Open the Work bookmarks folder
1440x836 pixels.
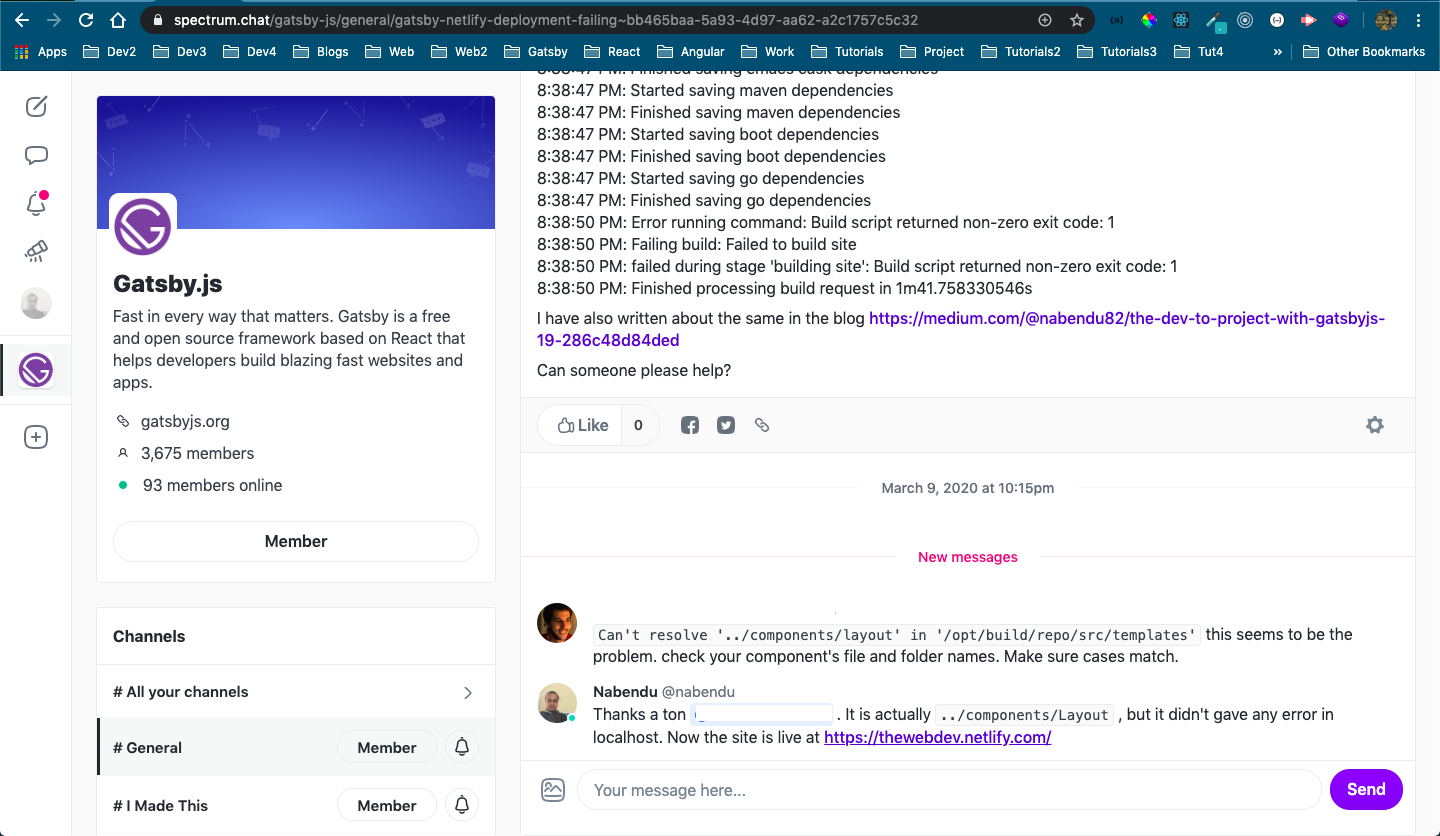click(767, 51)
